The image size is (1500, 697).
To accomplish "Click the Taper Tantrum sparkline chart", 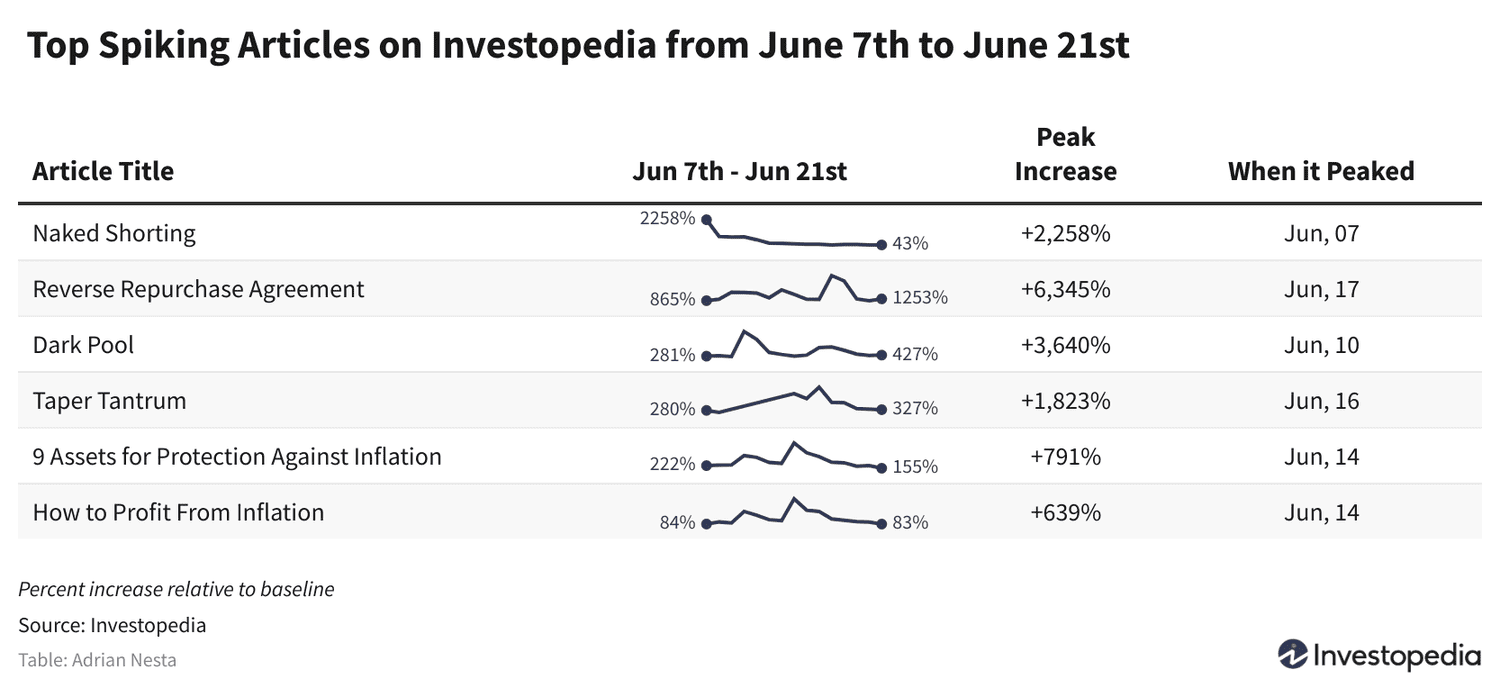I will point(793,401).
